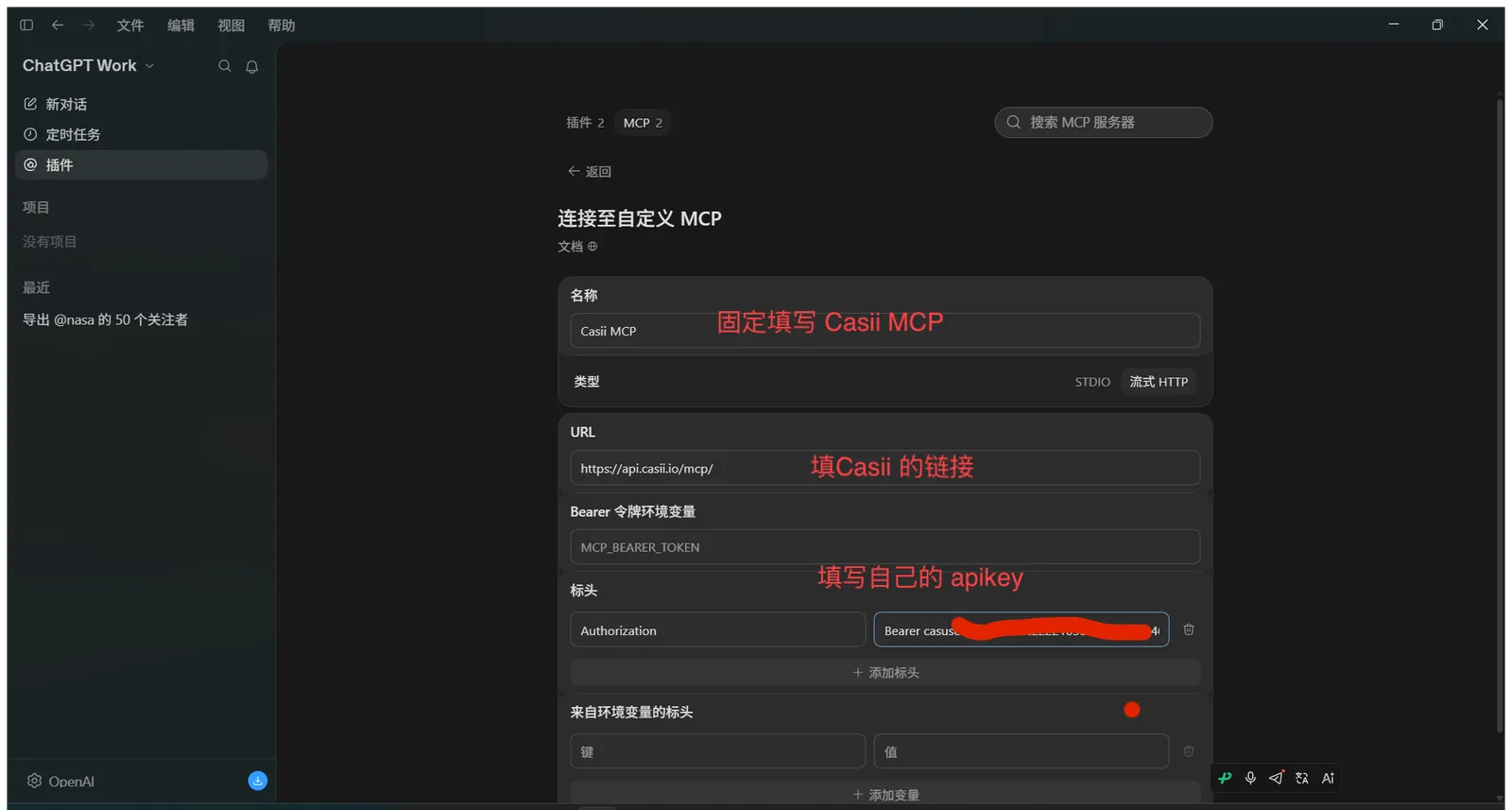
Task: Select the STDIO type option
Action: [1092, 382]
